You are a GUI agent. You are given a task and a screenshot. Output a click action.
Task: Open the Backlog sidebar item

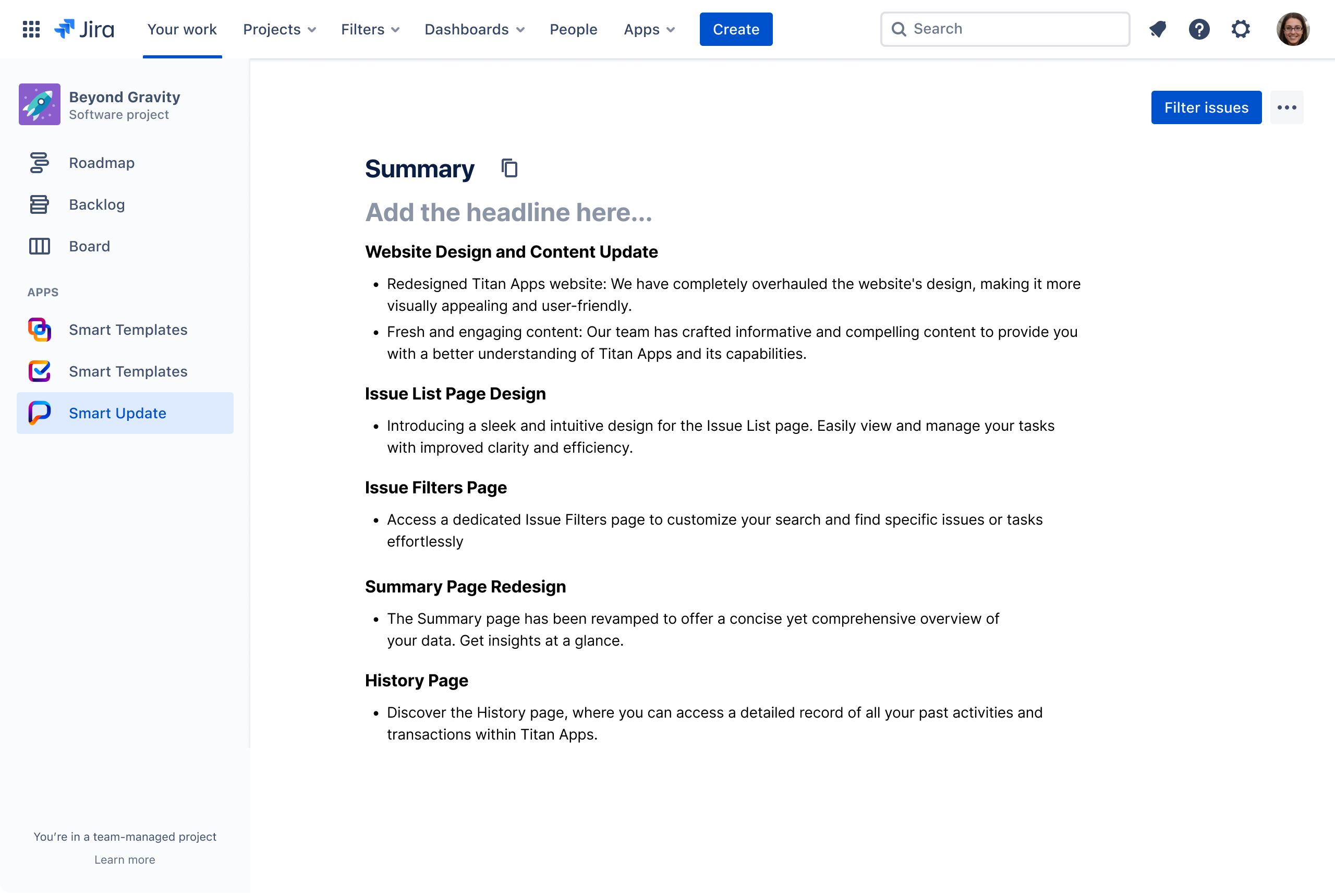click(96, 204)
